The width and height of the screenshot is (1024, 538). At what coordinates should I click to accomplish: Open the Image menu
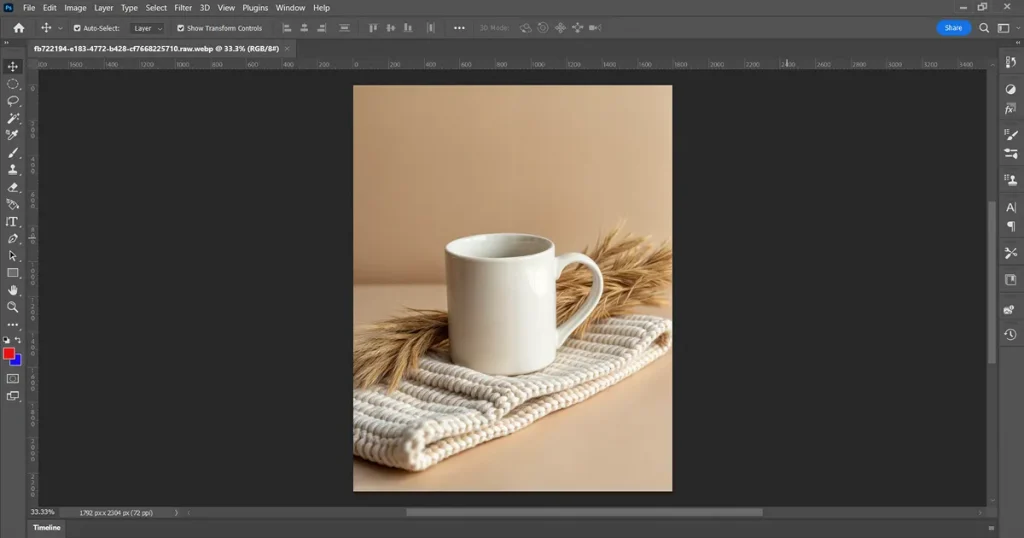tap(75, 8)
